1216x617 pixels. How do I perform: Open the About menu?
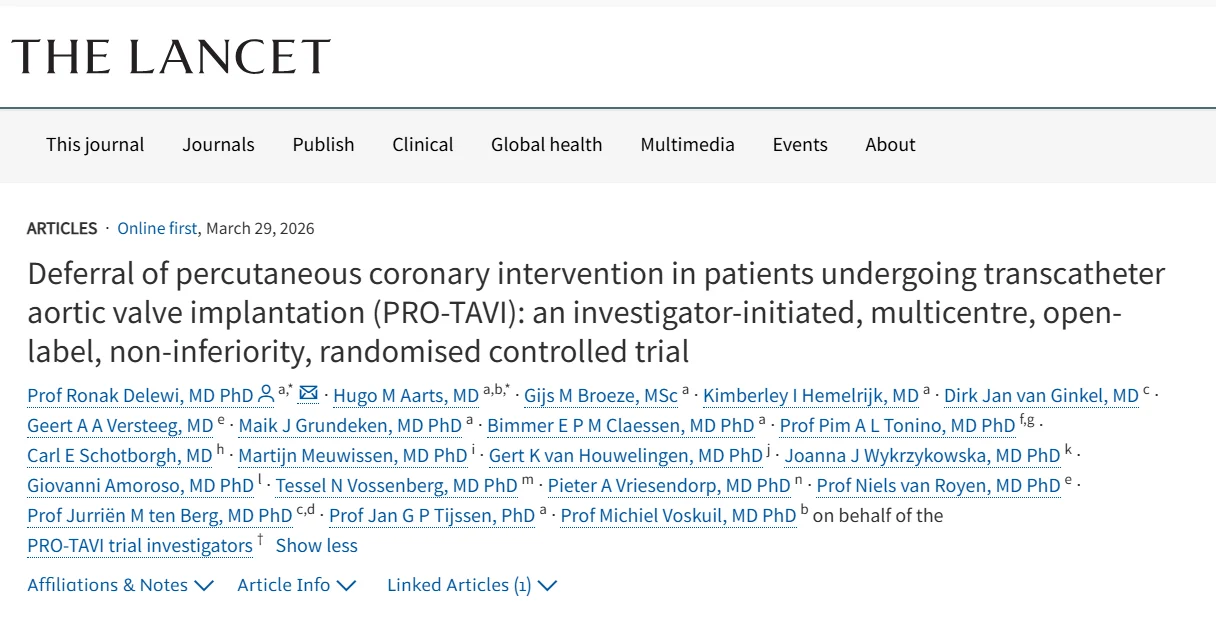(889, 145)
